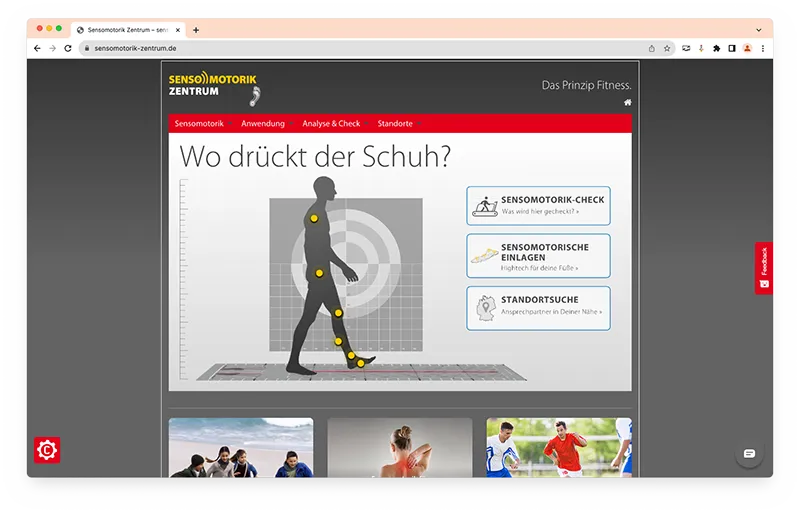
Task: Open the Analyse & Check menu
Action: [x=331, y=124]
